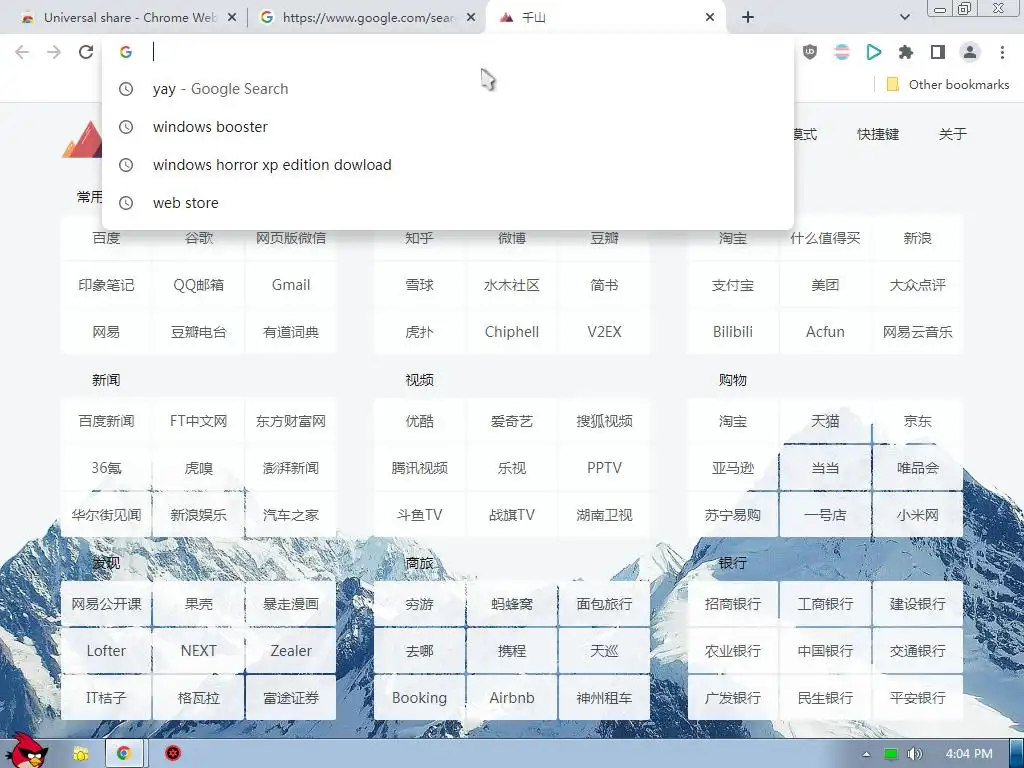Viewport: 1024px width, 768px height.
Task: Open the 招商银行 bank tile
Action: 732,604
